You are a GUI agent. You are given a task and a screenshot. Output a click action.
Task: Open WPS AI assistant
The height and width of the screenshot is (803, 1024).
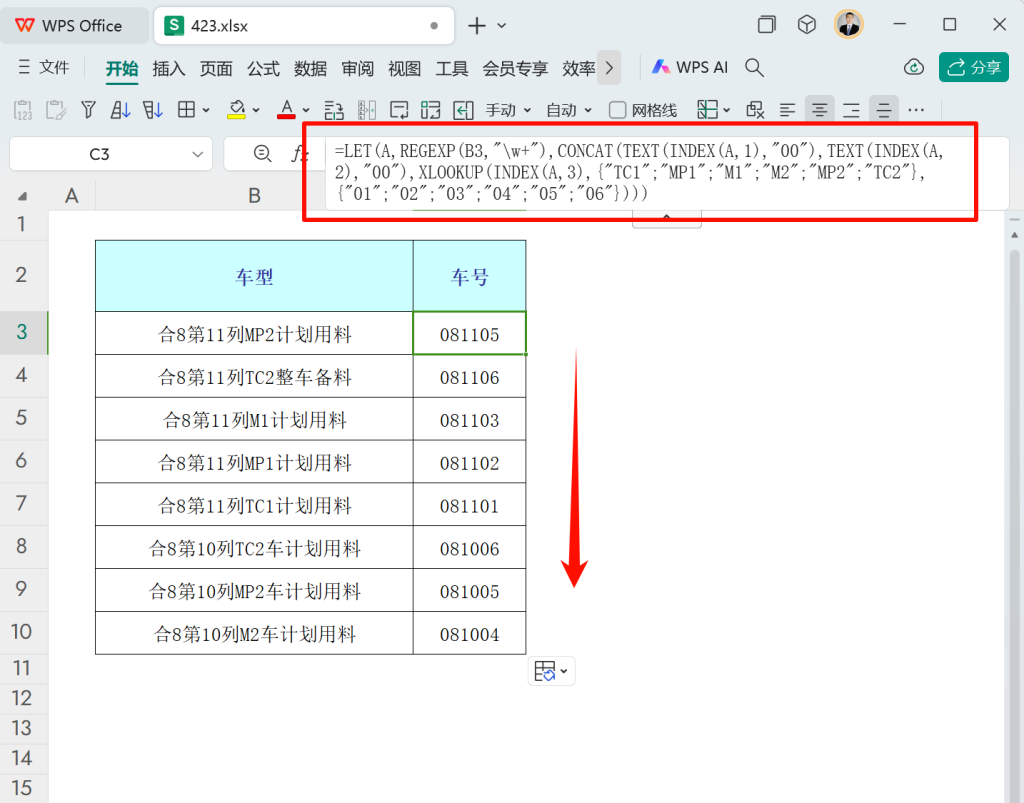click(690, 67)
